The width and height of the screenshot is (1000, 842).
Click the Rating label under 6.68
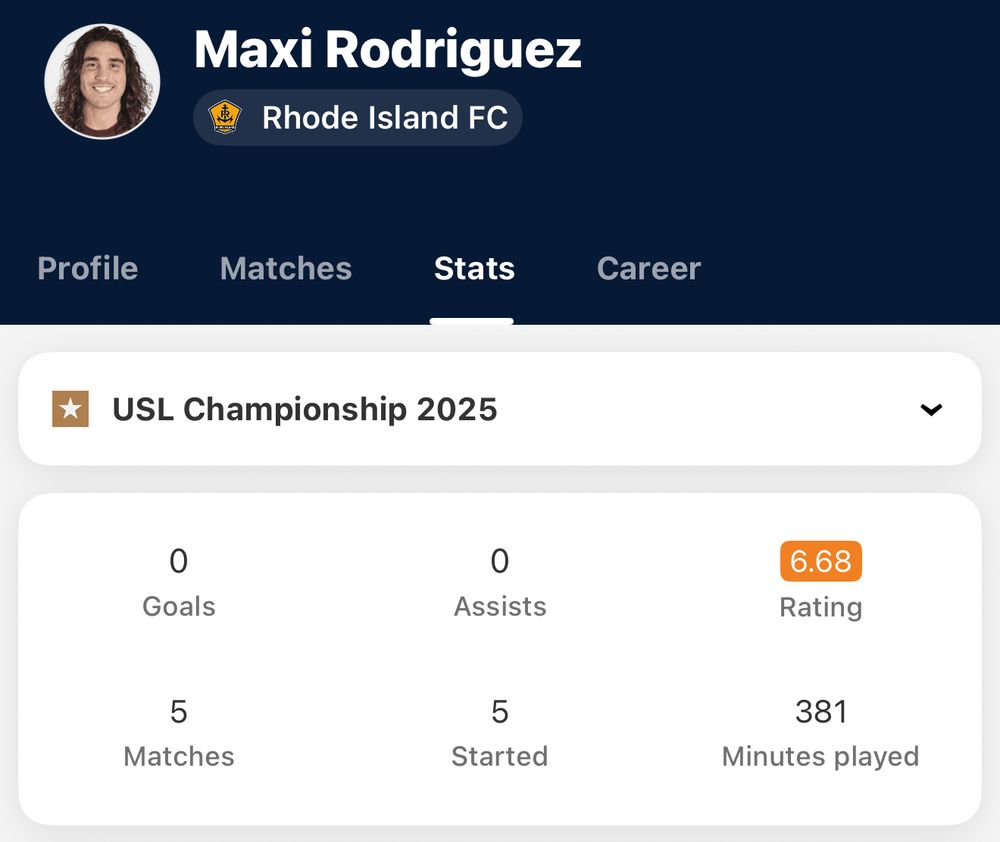pyautogui.click(x=820, y=607)
